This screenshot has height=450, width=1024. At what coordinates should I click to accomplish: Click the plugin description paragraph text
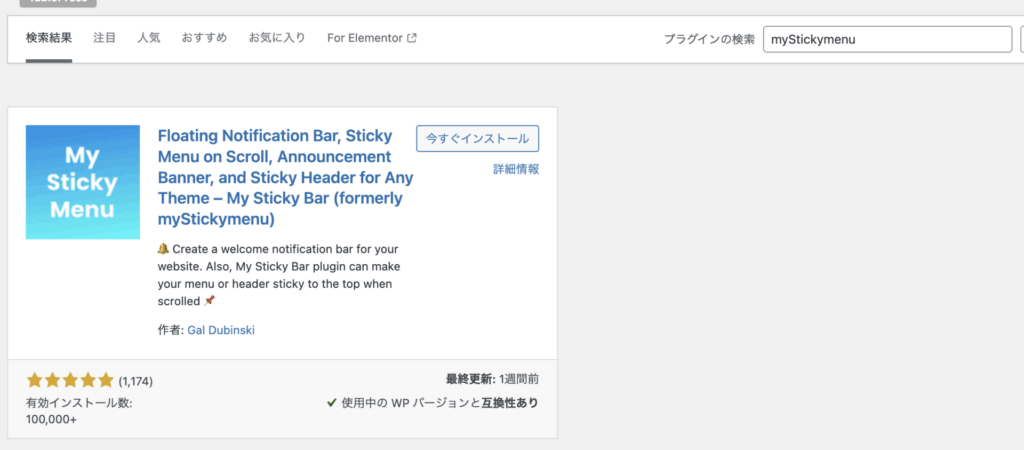[x=280, y=275]
